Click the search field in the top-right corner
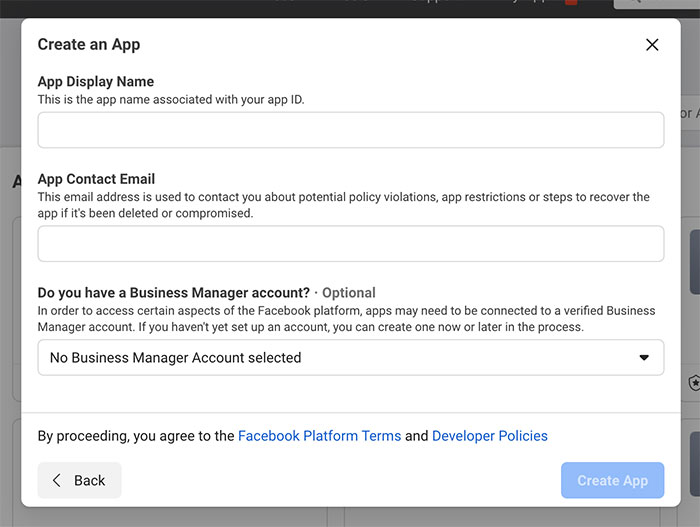This screenshot has height=527, width=700. tap(658, 4)
